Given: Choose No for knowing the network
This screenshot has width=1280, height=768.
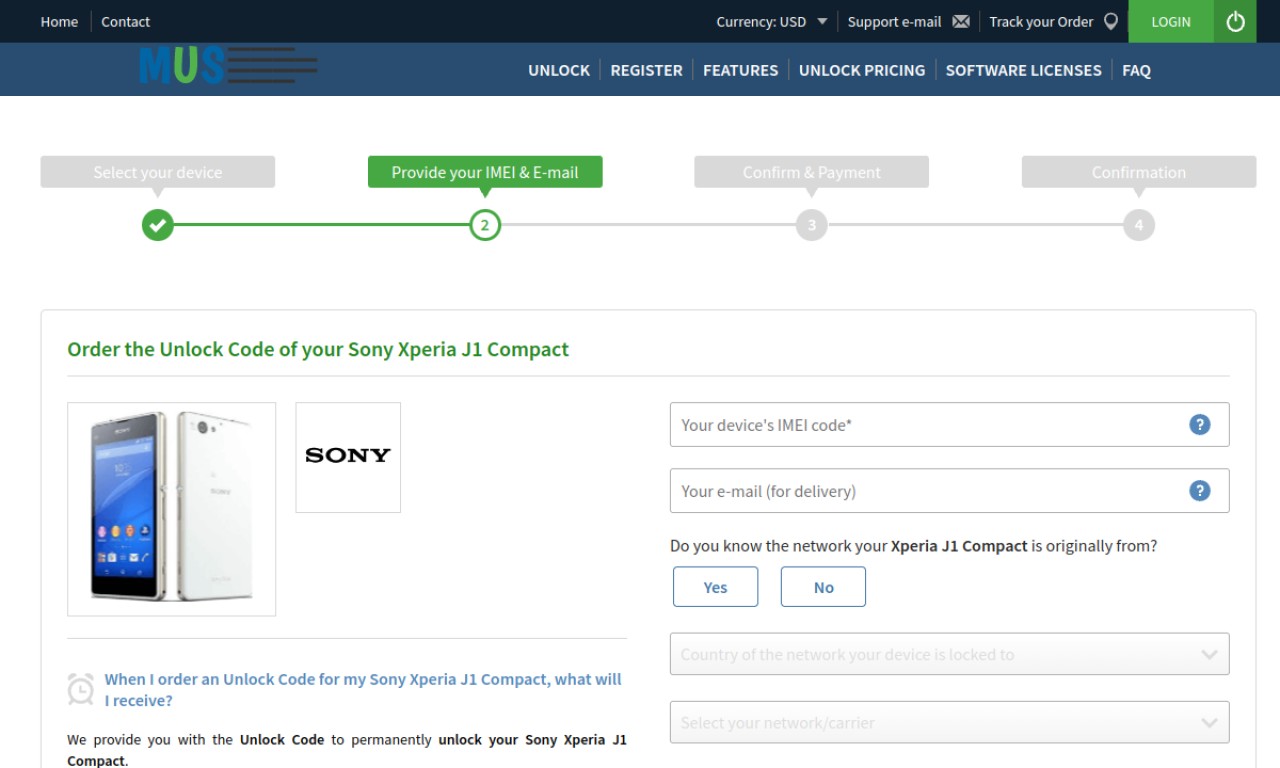Looking at the screenshot, I should click(823, 587).
